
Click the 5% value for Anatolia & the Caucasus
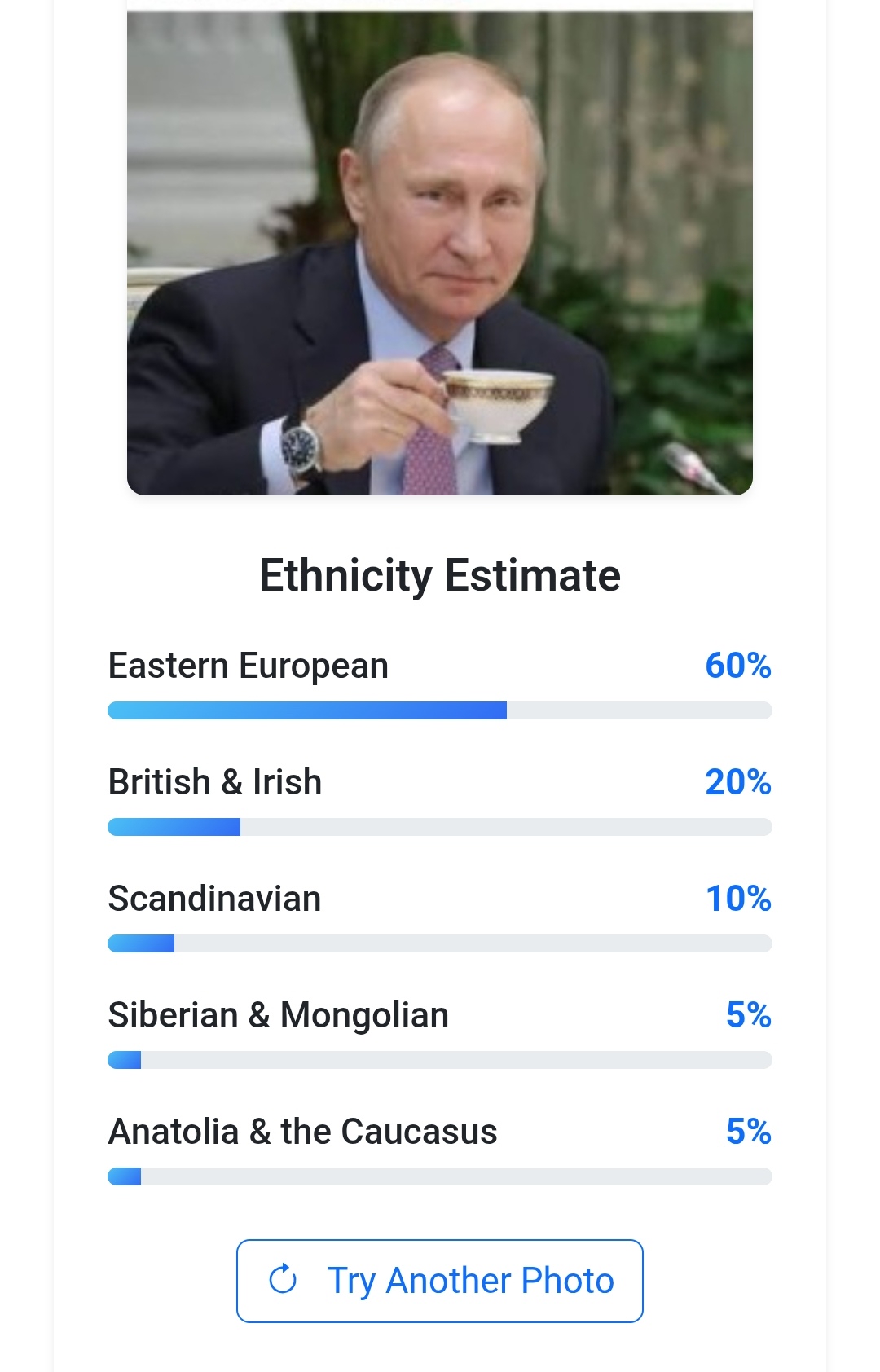[x=748, y=1132]
